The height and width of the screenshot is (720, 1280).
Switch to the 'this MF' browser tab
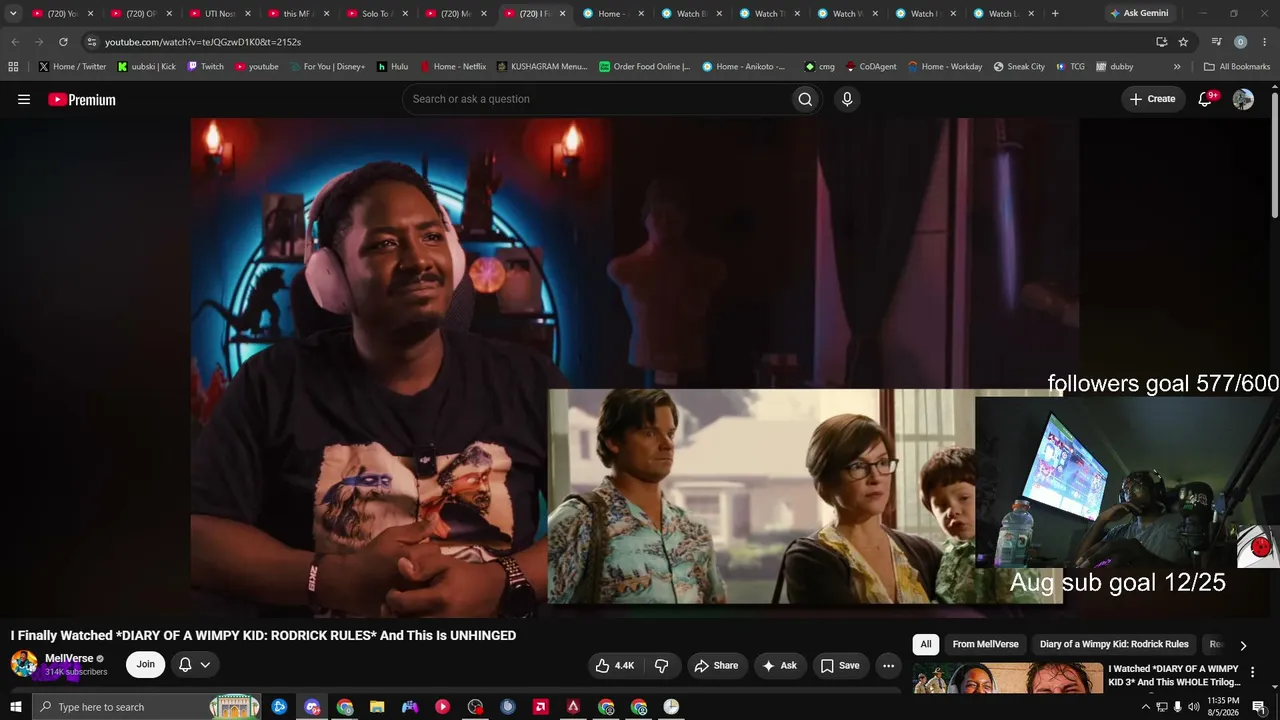[297, 14]
